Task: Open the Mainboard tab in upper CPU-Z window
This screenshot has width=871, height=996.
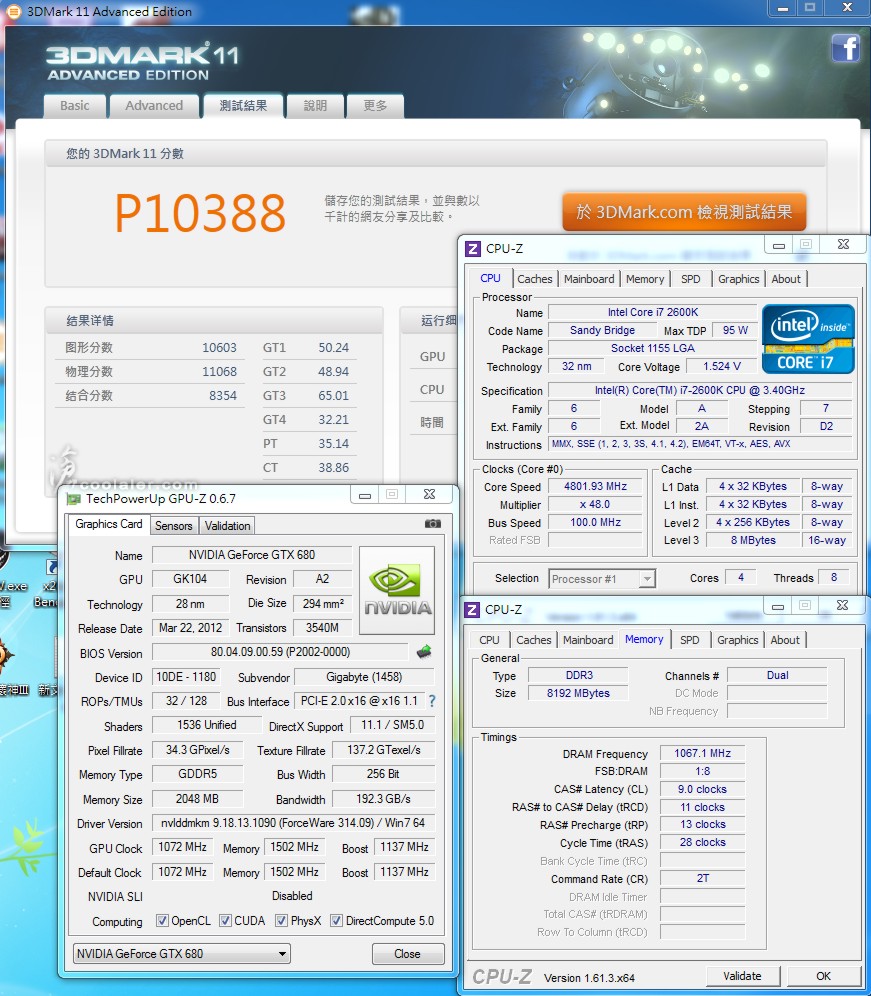Action: pos(589,279)
